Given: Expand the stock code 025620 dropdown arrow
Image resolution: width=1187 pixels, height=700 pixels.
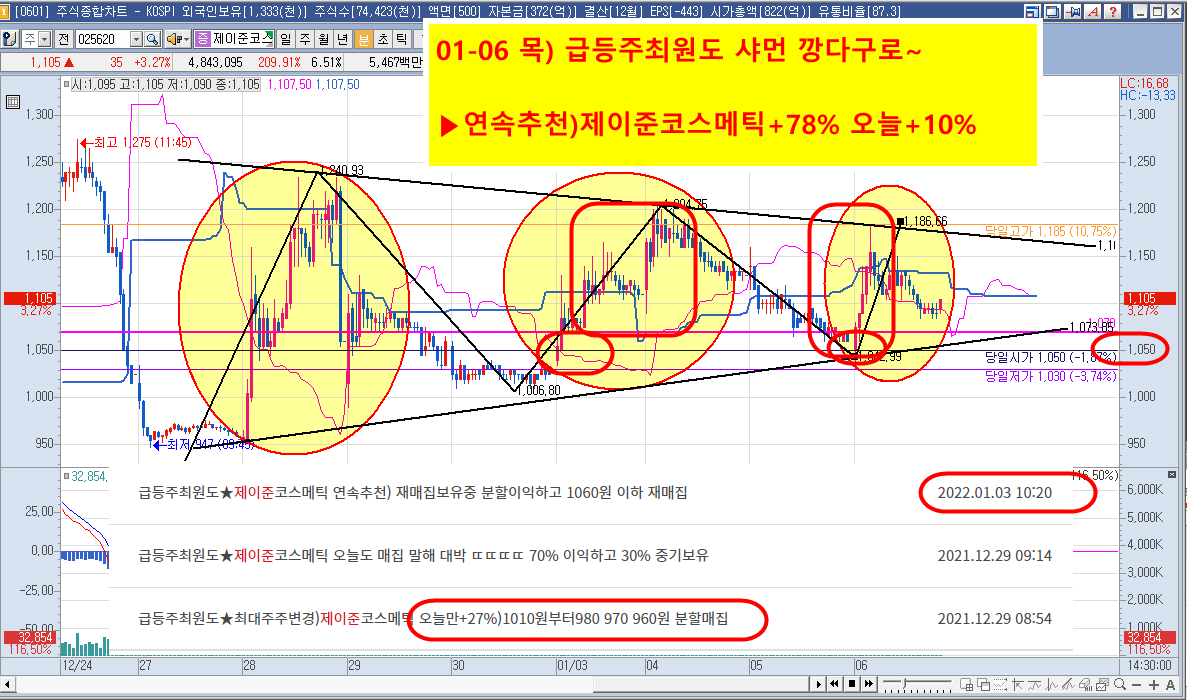Looking at the screenshot, I should (x=136, y=39).
